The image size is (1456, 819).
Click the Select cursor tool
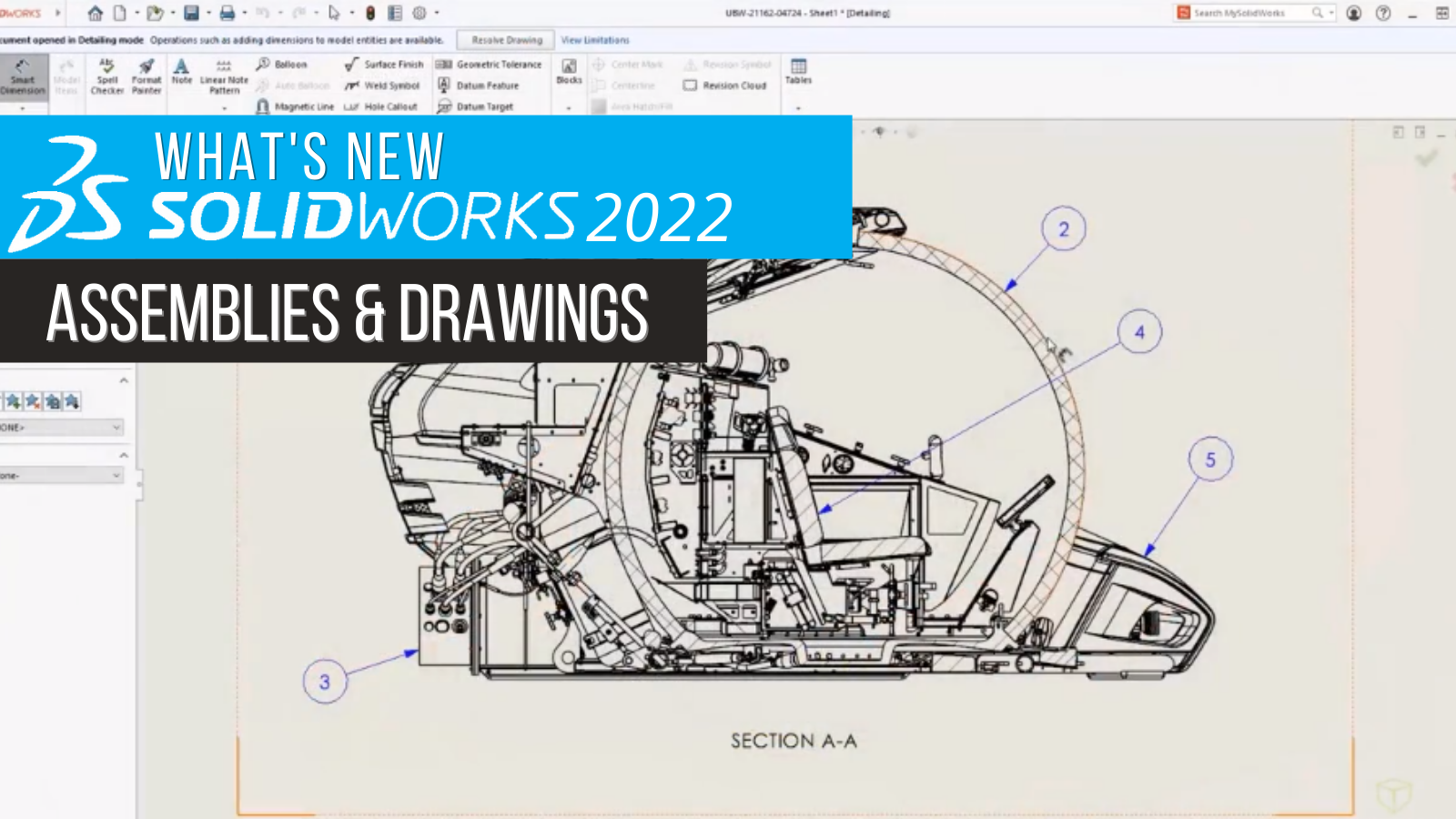point(334,13)
